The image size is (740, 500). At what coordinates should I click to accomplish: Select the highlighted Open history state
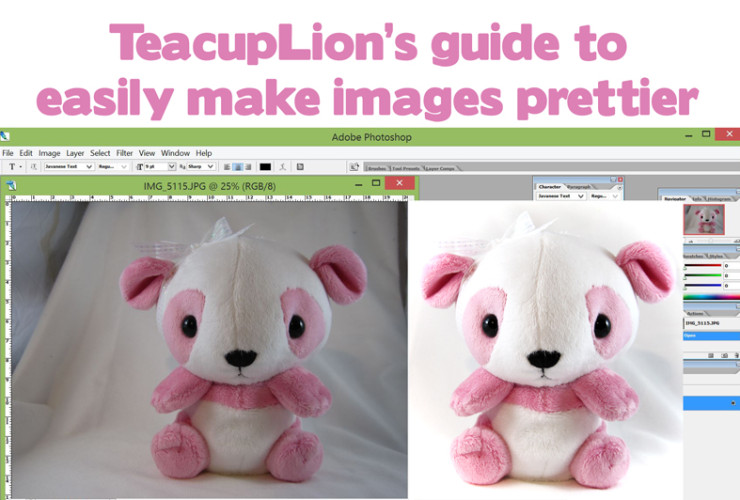pyautogui.click(x=712, y=336)
